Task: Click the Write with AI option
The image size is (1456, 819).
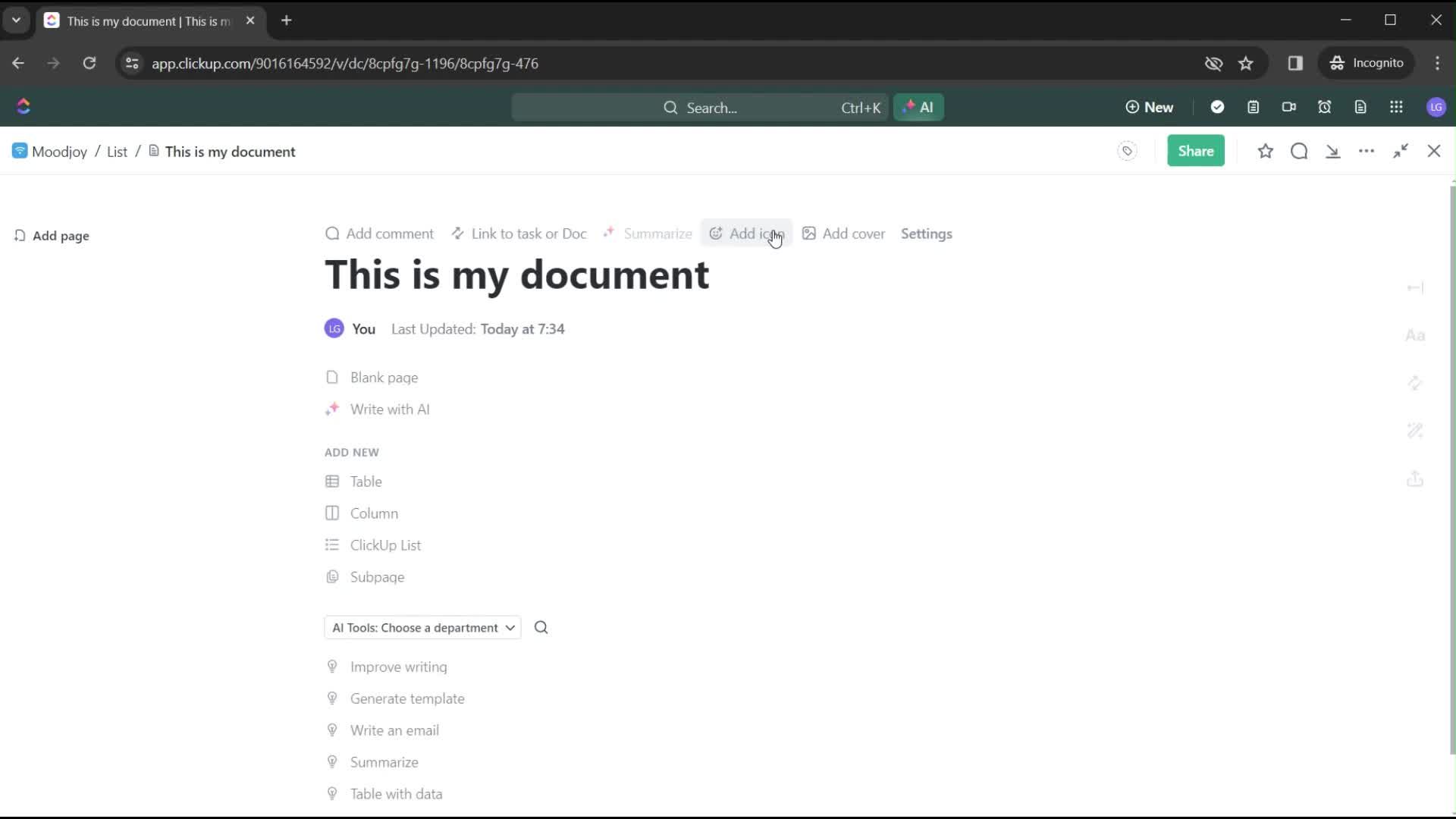Action: click(389, 408)
